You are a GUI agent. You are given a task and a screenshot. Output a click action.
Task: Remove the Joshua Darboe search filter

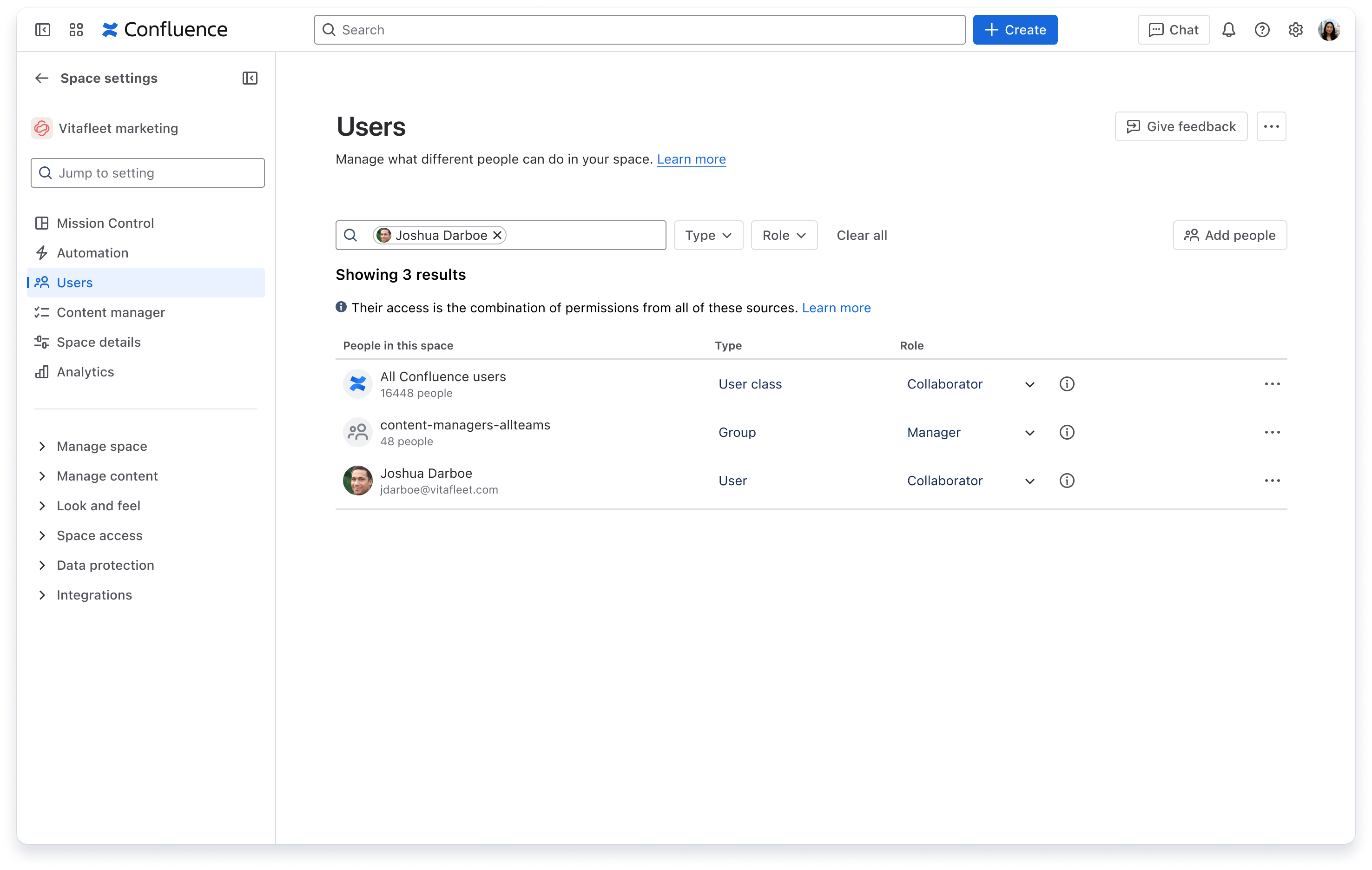coord(497,235)
